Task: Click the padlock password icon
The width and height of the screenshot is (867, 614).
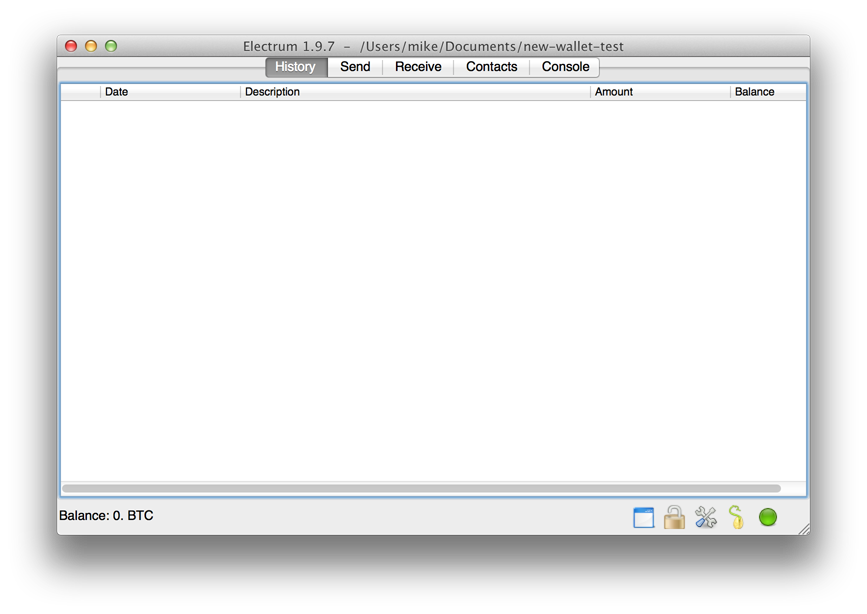Action: pos(674,517)
